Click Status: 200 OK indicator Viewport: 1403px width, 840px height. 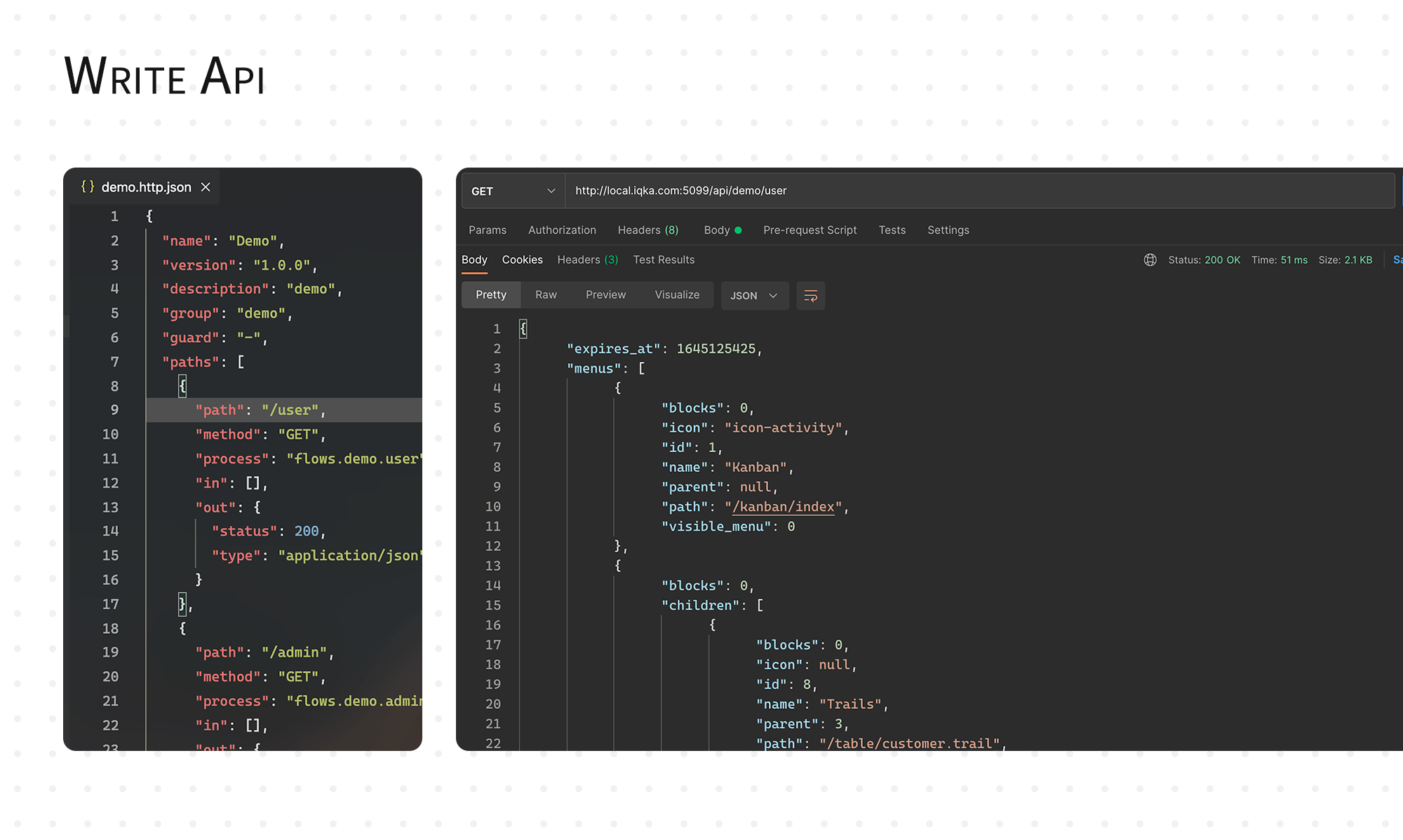click(1204, 259)
